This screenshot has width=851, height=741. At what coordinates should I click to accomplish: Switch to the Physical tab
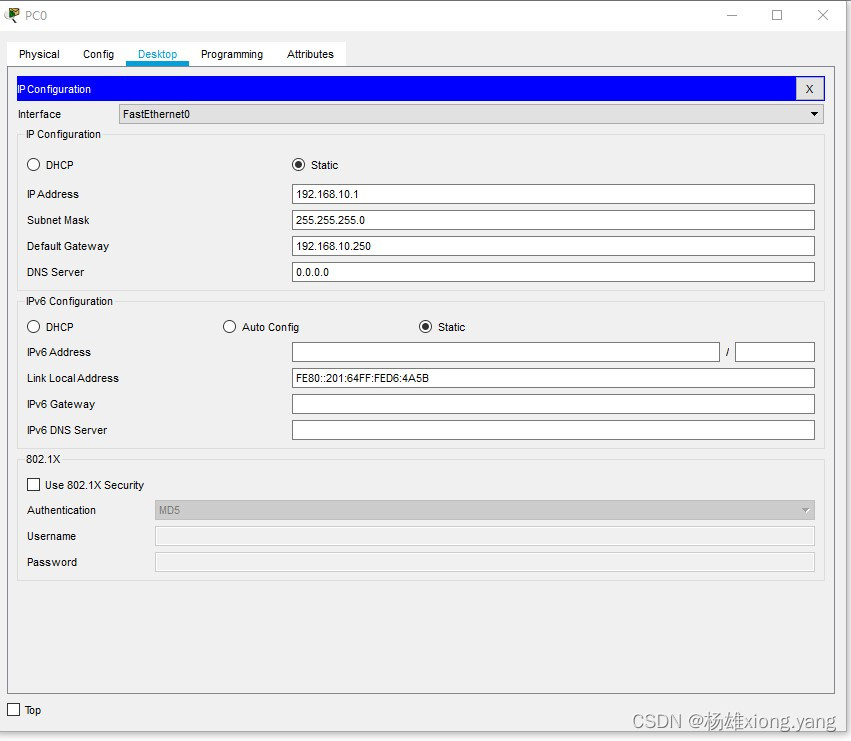pyautogui.click(x=39, y=54)
